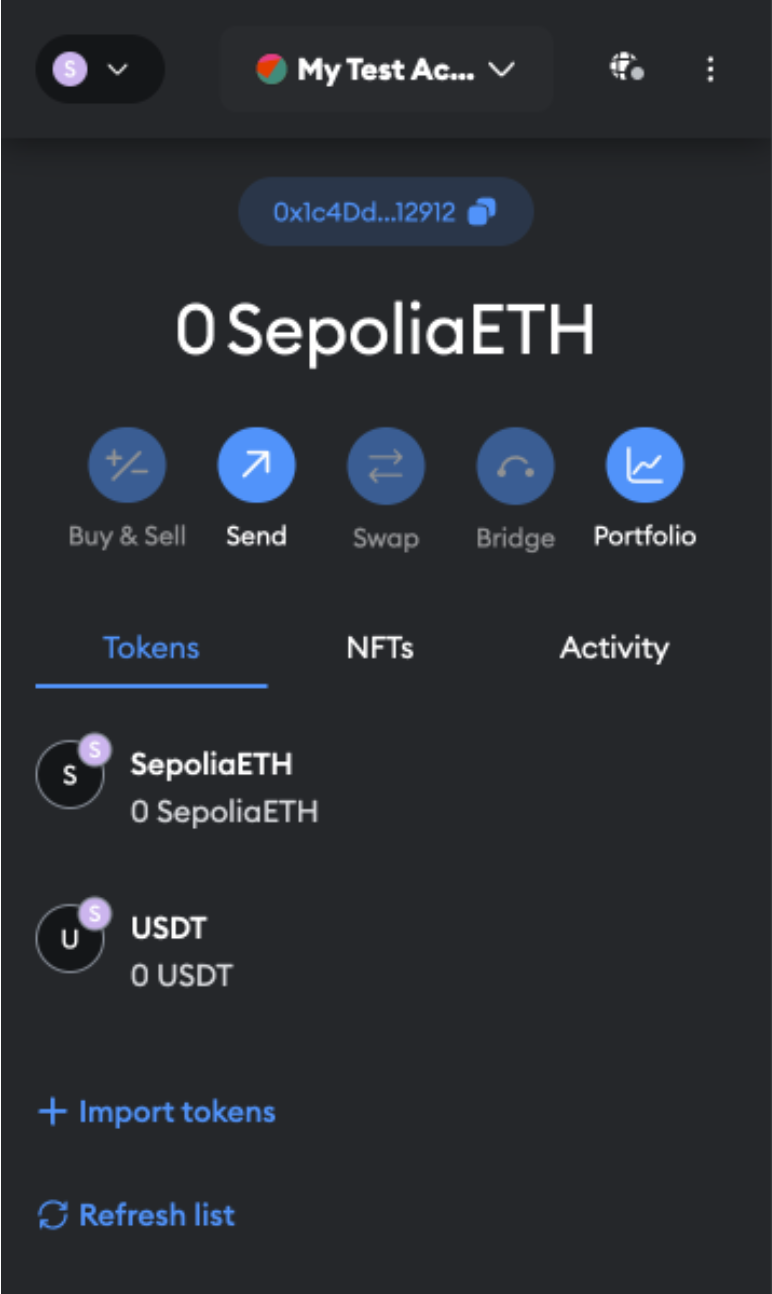Select the Tokens tab
Image resolution: width=772 pixels, height=1294 pixels.
pyautogui.click(x=151, y=648)
